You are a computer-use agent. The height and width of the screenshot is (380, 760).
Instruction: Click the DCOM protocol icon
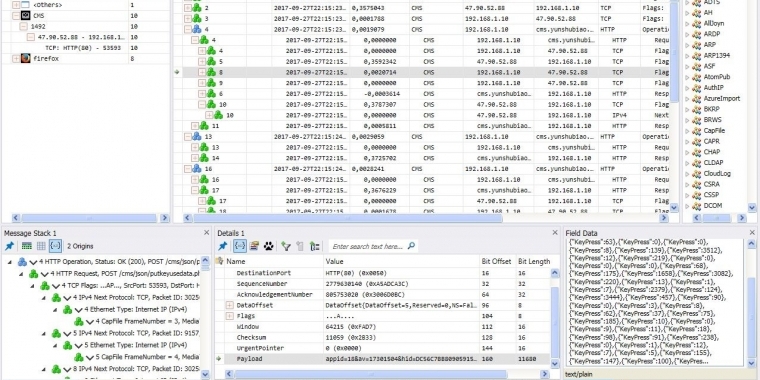697,206
